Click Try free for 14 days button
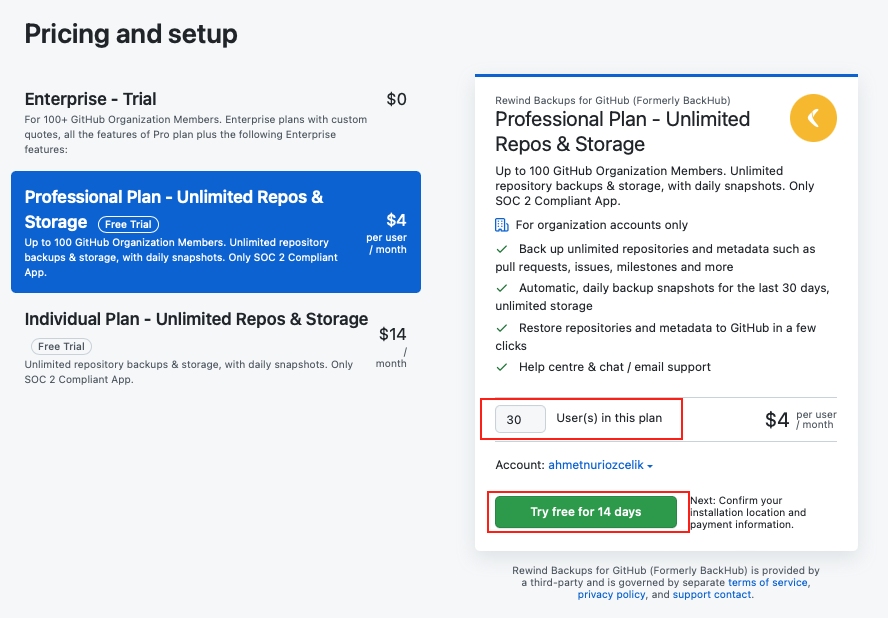This screenshot has width=888, height=618. tap(586, 512)
